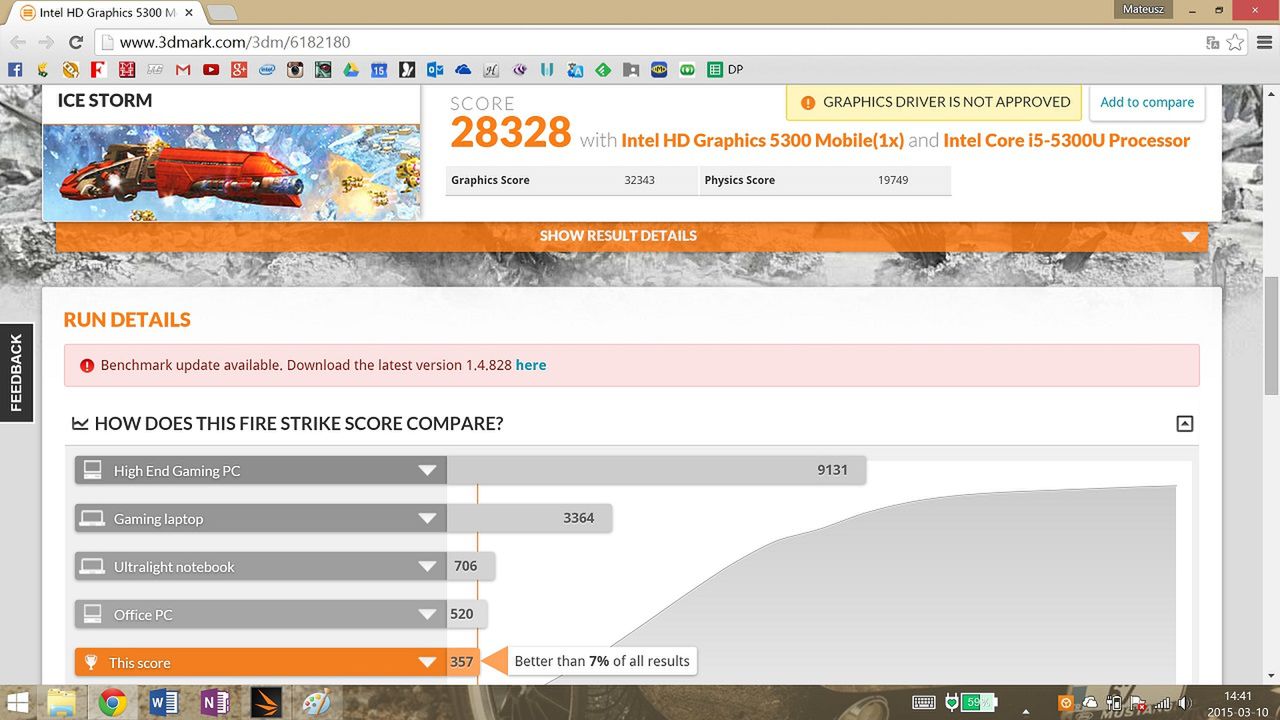Expand Show Result Details bar
The width and height of the screenshot is (1280, 720).
(632, 236)
